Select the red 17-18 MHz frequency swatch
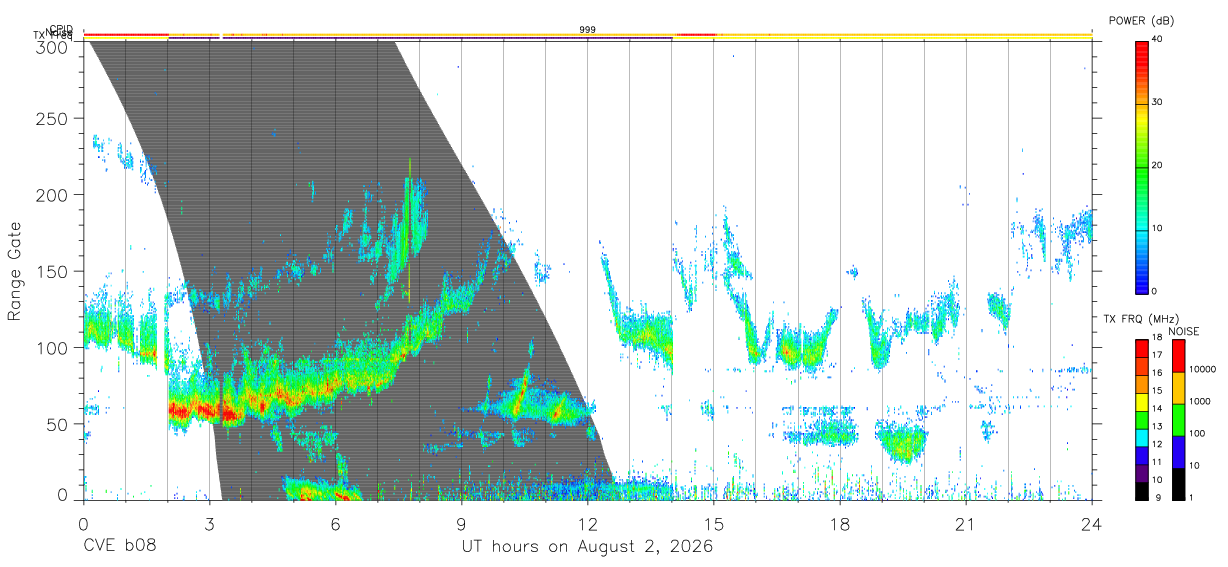Image resolution: width=1228 pixels, height=567 pixels. coord(1141,348)
